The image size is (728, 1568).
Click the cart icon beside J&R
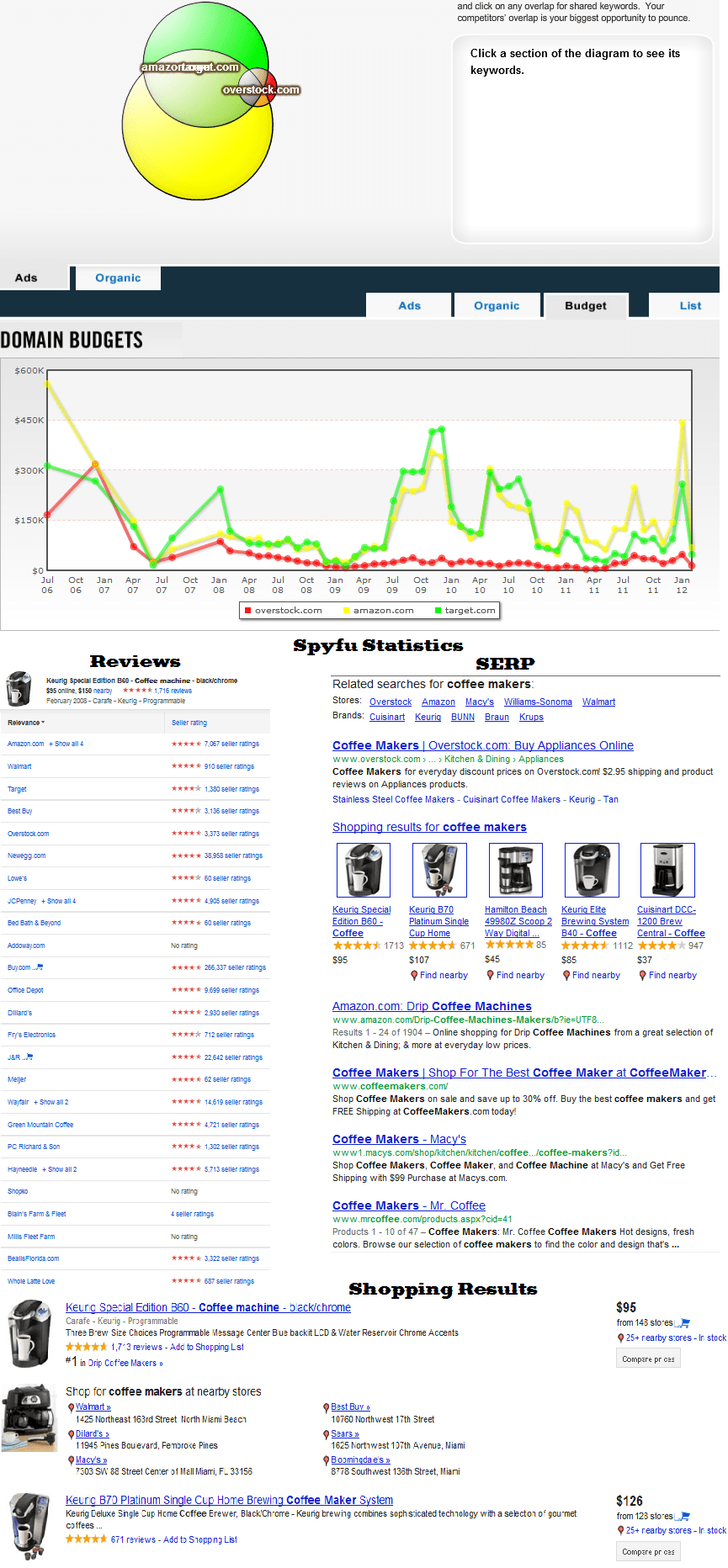pyautogui.click(x=29, y=1057)
